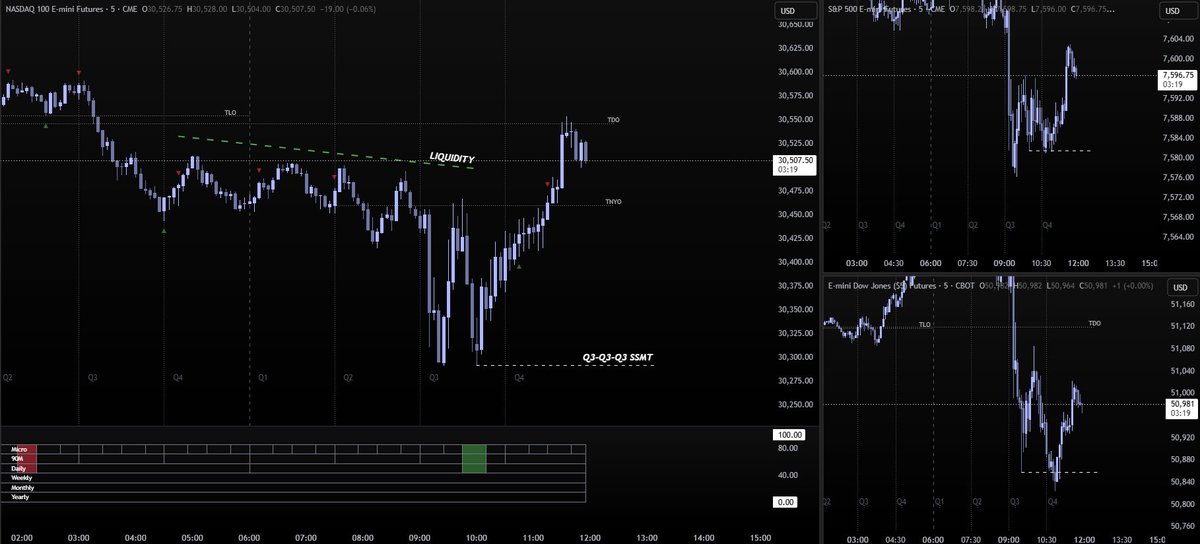Click the TLO label on the Dow Jones chart
This screenshot has height=544, width=1200.
[x=925, y=324]
